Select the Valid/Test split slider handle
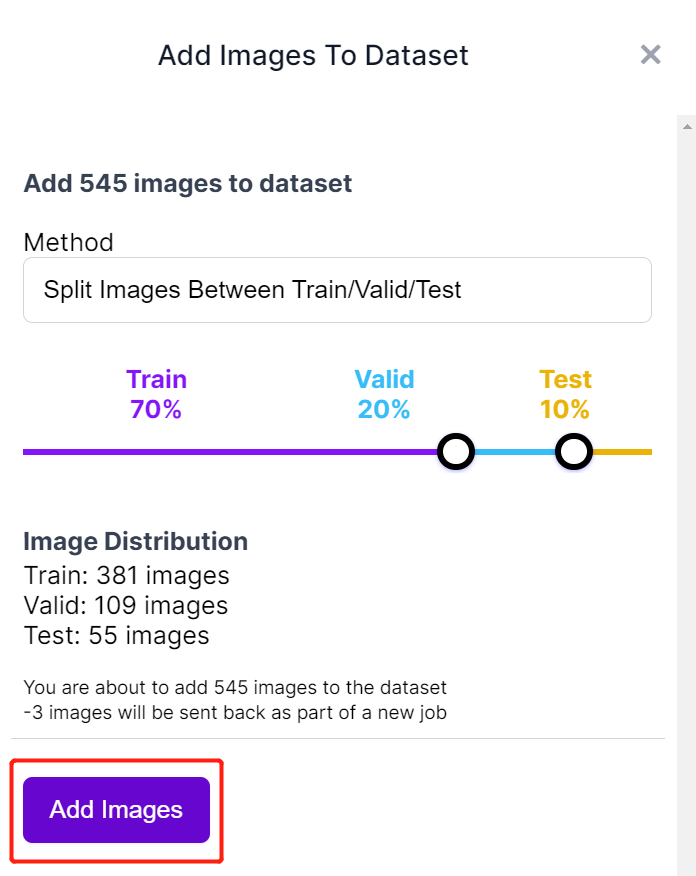Viewport: 696px width, 876px height. click(575, 452)
